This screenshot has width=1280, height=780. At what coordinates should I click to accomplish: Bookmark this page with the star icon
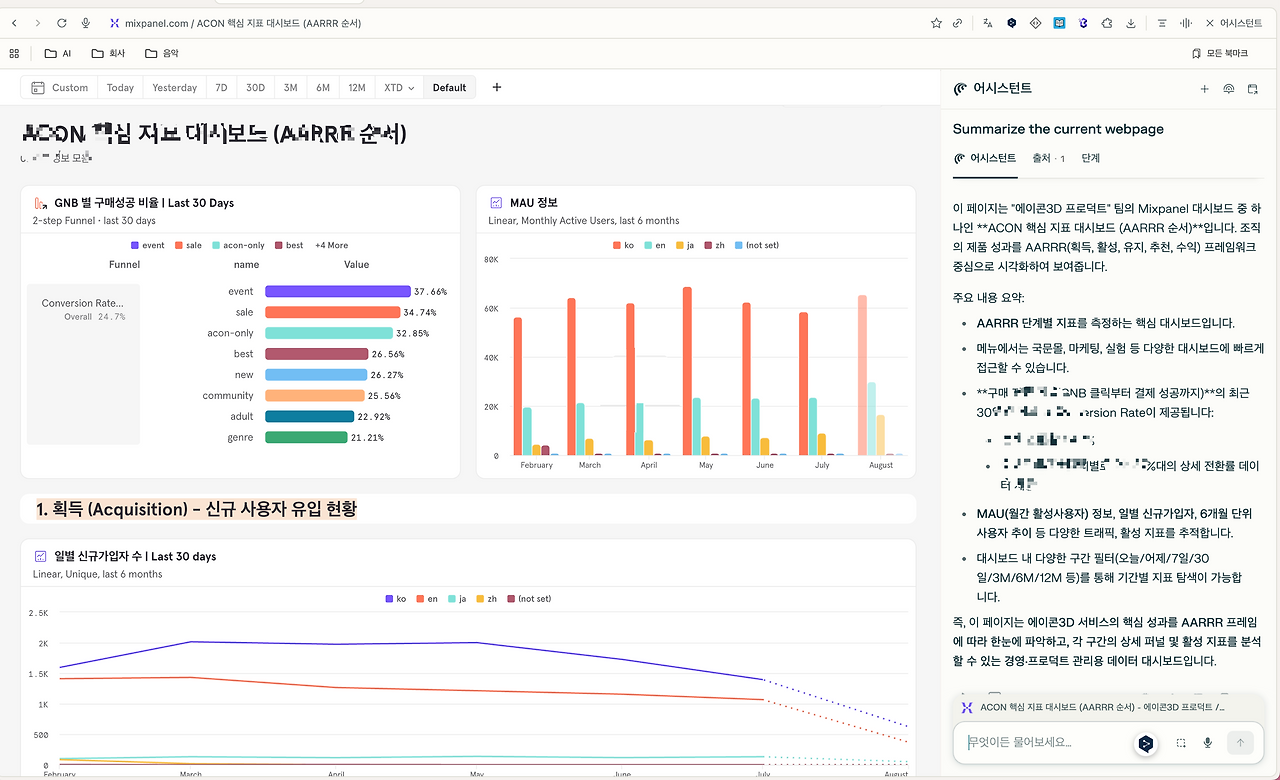tap(936, 23)
